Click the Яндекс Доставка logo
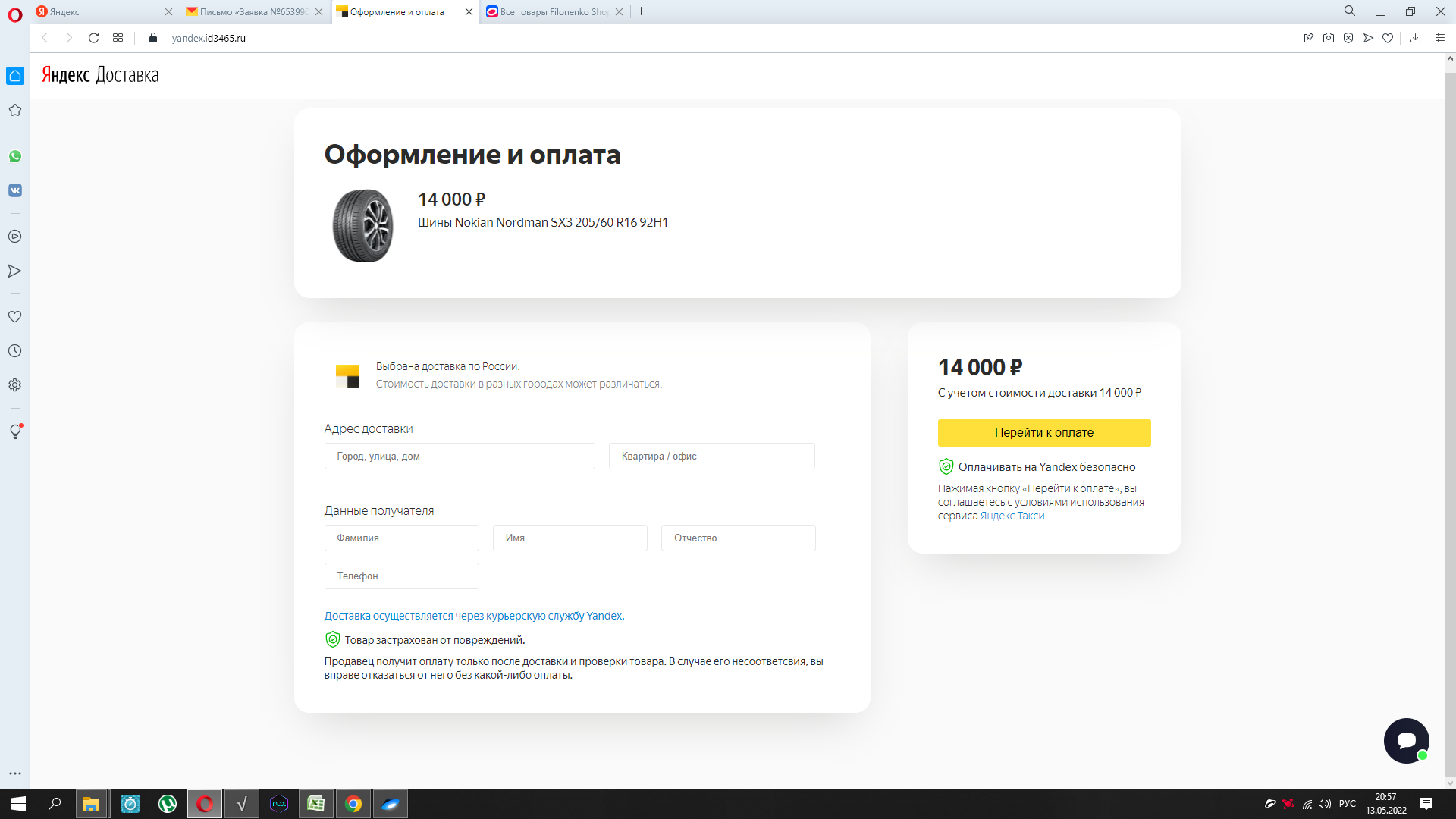 pos(100,75)
